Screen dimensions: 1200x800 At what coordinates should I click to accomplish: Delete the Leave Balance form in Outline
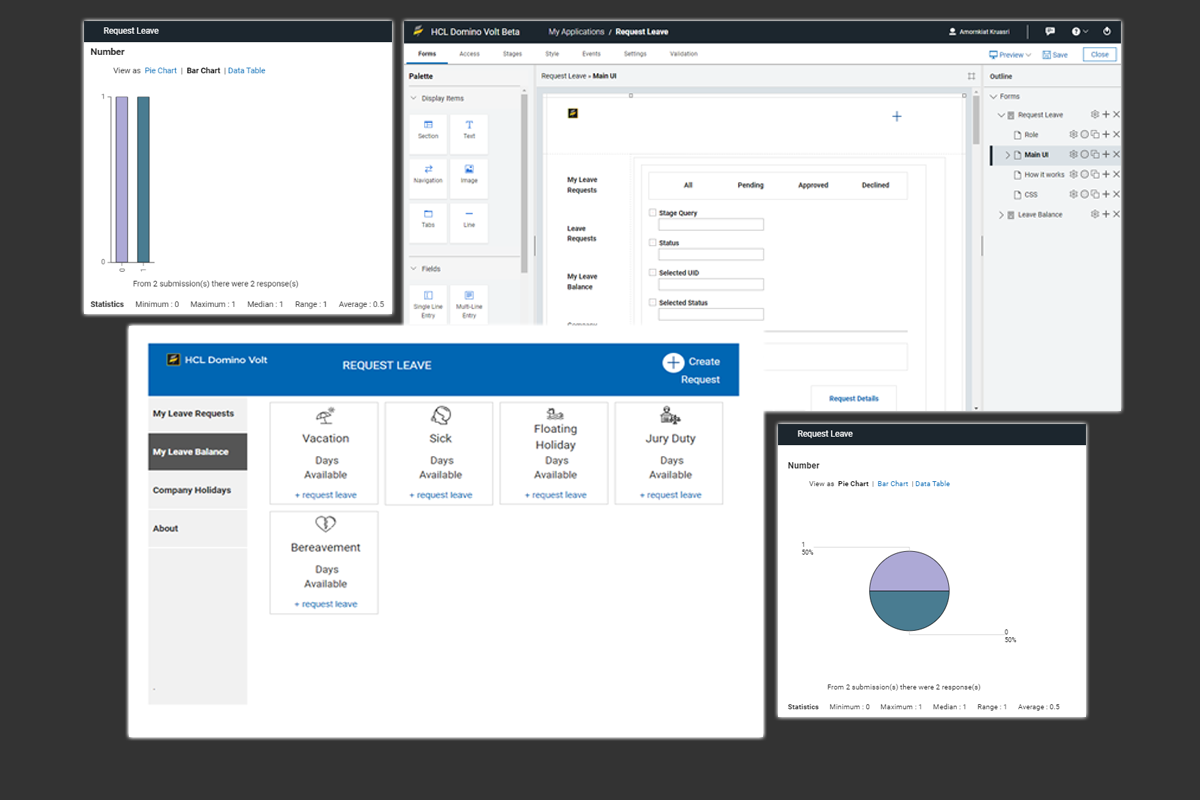pyautogui.click(x=1117, y=214)
